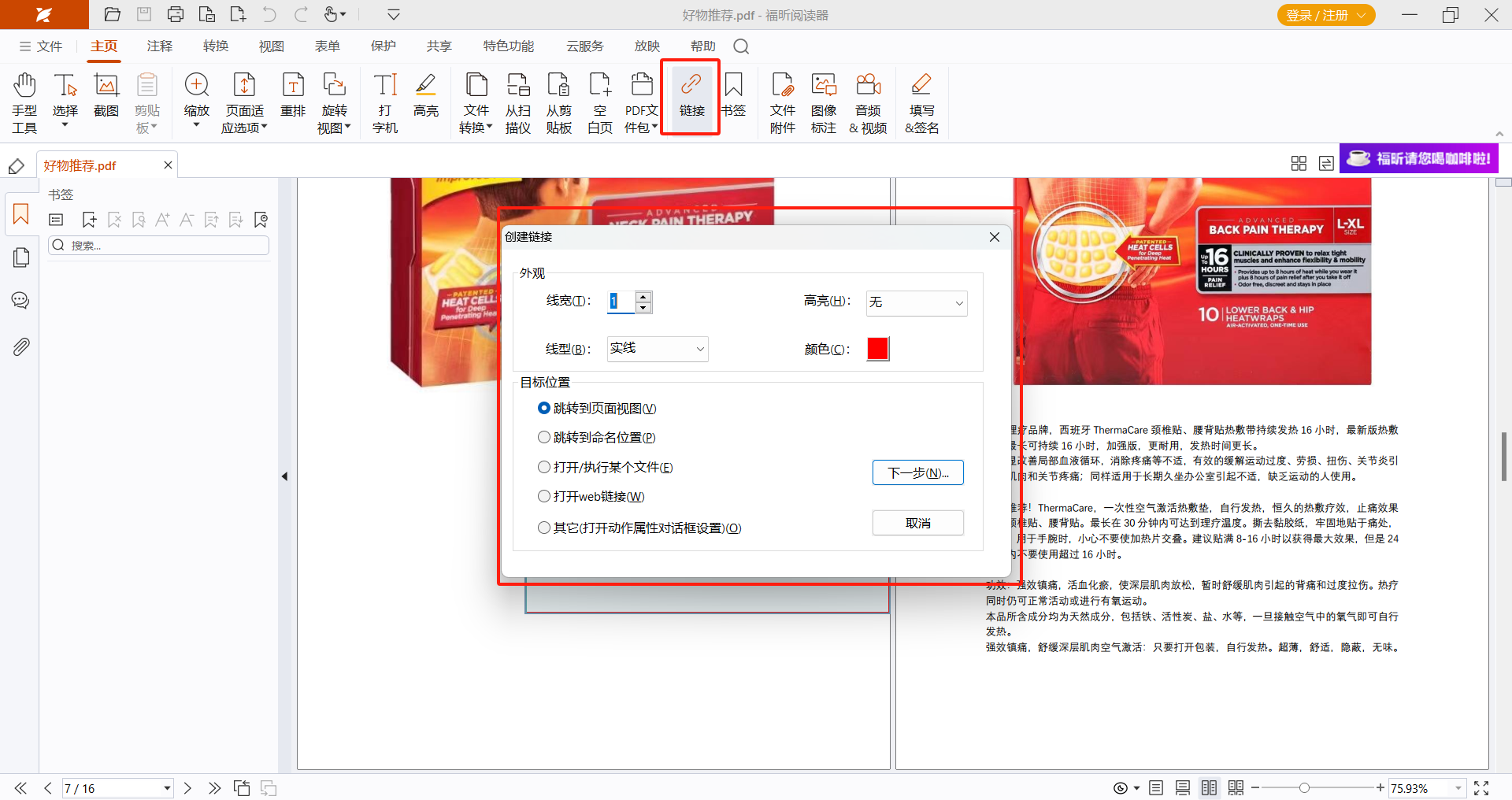
Task: Click the 取消 button
Action: coord(918,523)
